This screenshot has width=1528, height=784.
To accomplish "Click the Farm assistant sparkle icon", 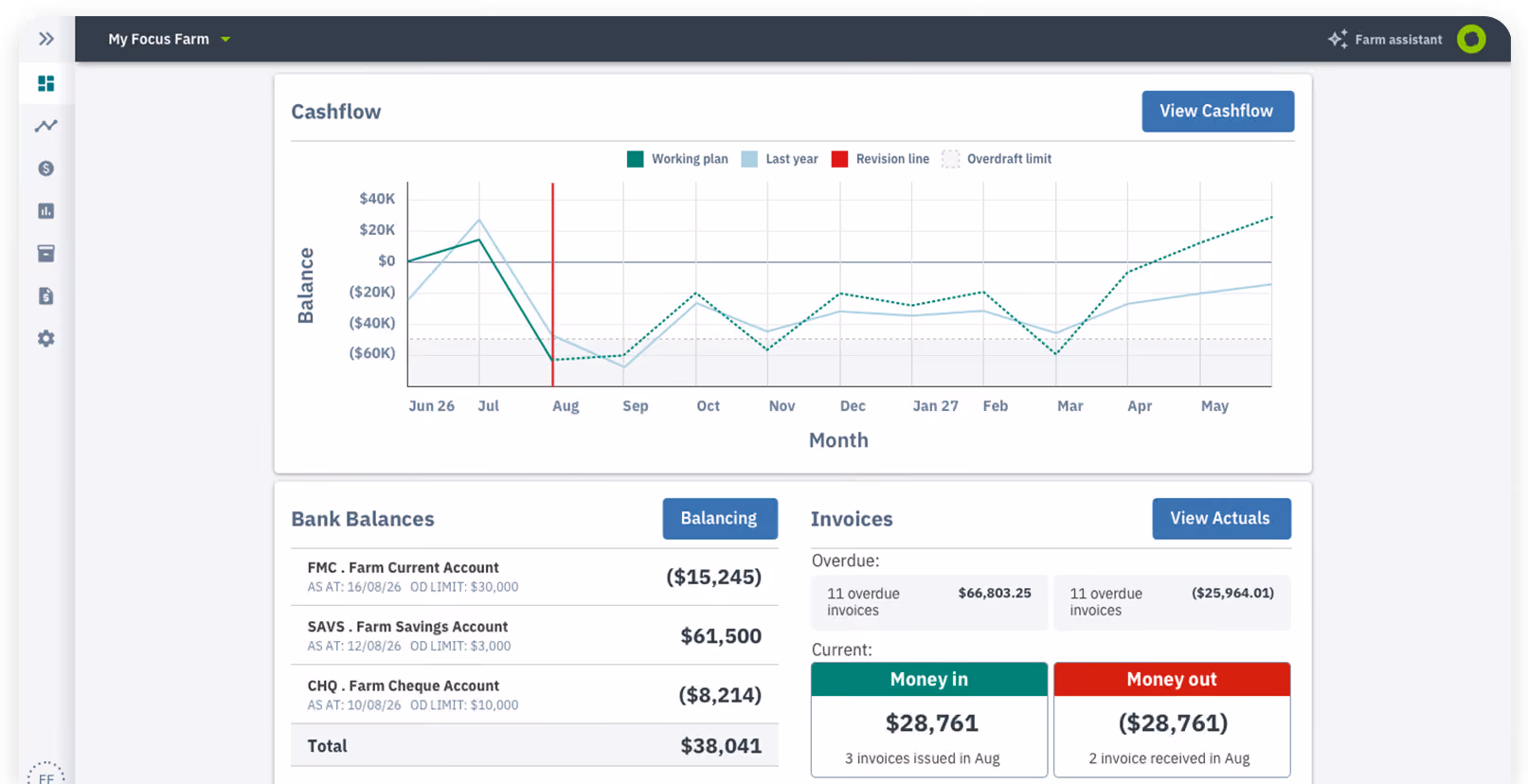I will click(1338, 39).
